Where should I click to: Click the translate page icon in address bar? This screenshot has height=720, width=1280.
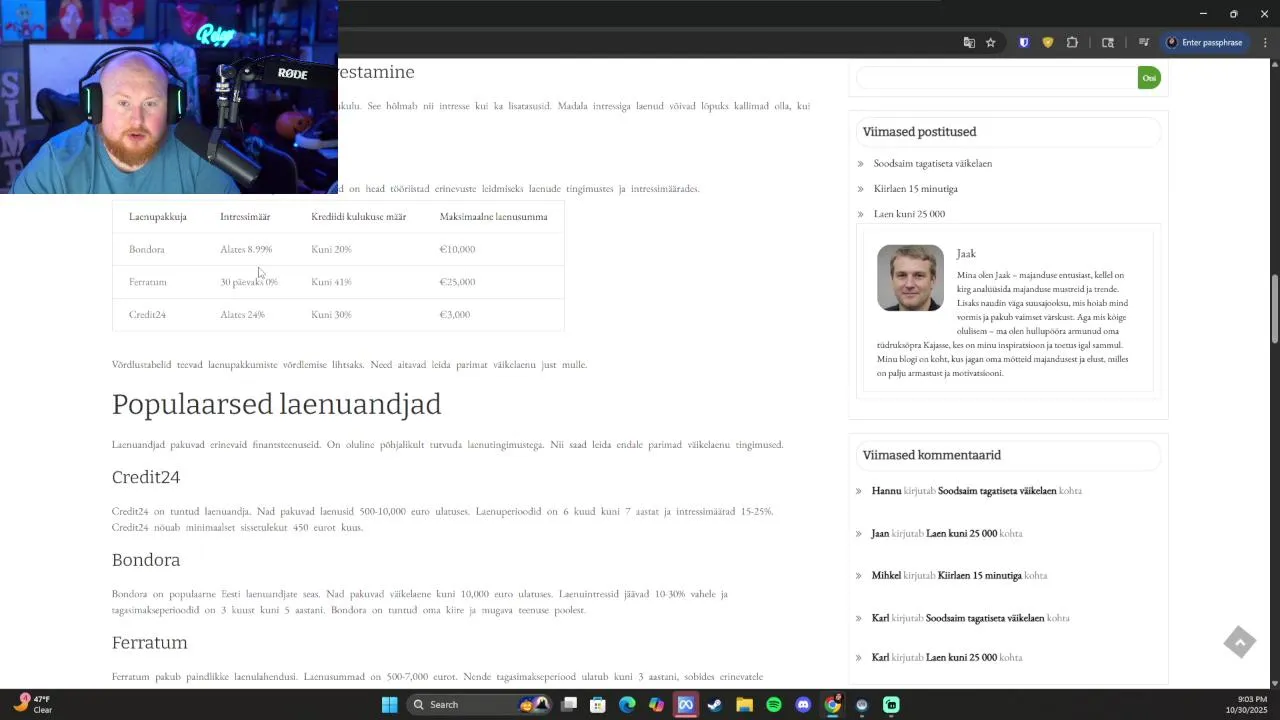tap(968, 42)
